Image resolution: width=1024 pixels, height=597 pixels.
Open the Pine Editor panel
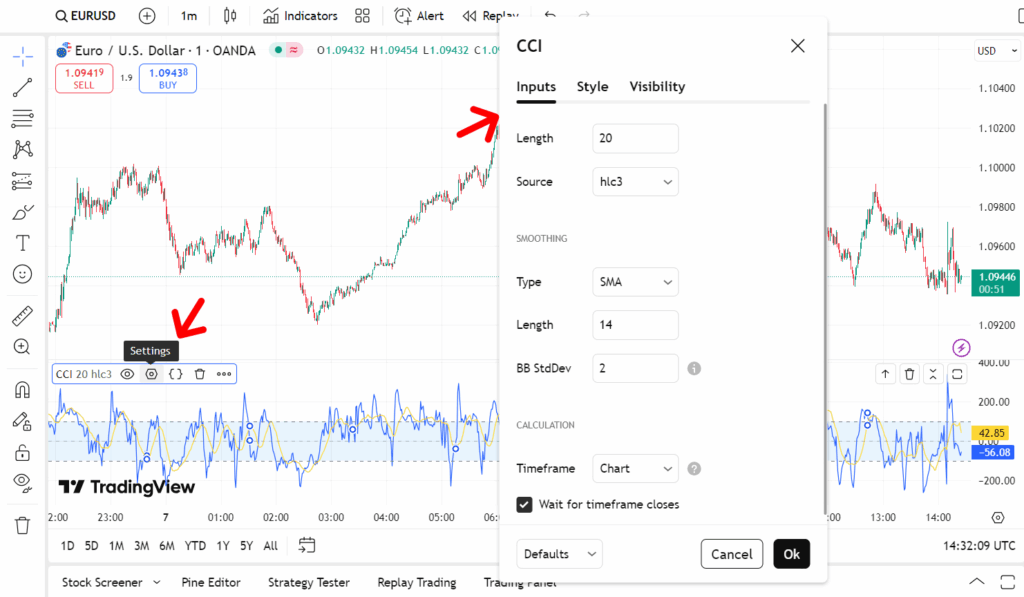tap(211, 582)
